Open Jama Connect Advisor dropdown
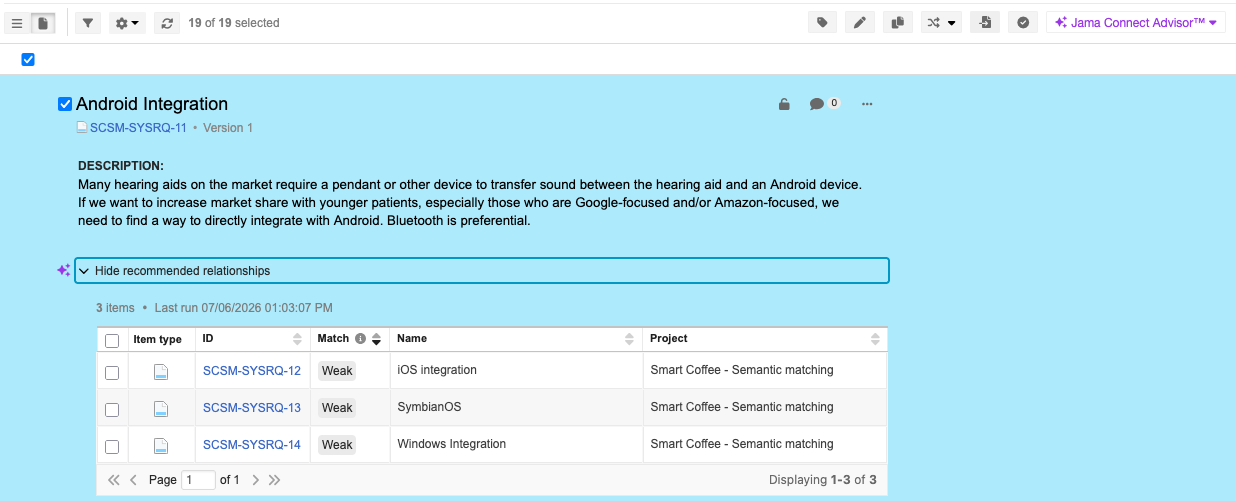Image resolution: width=1236 pixels, height=501 pixels. pos(1136,22)
